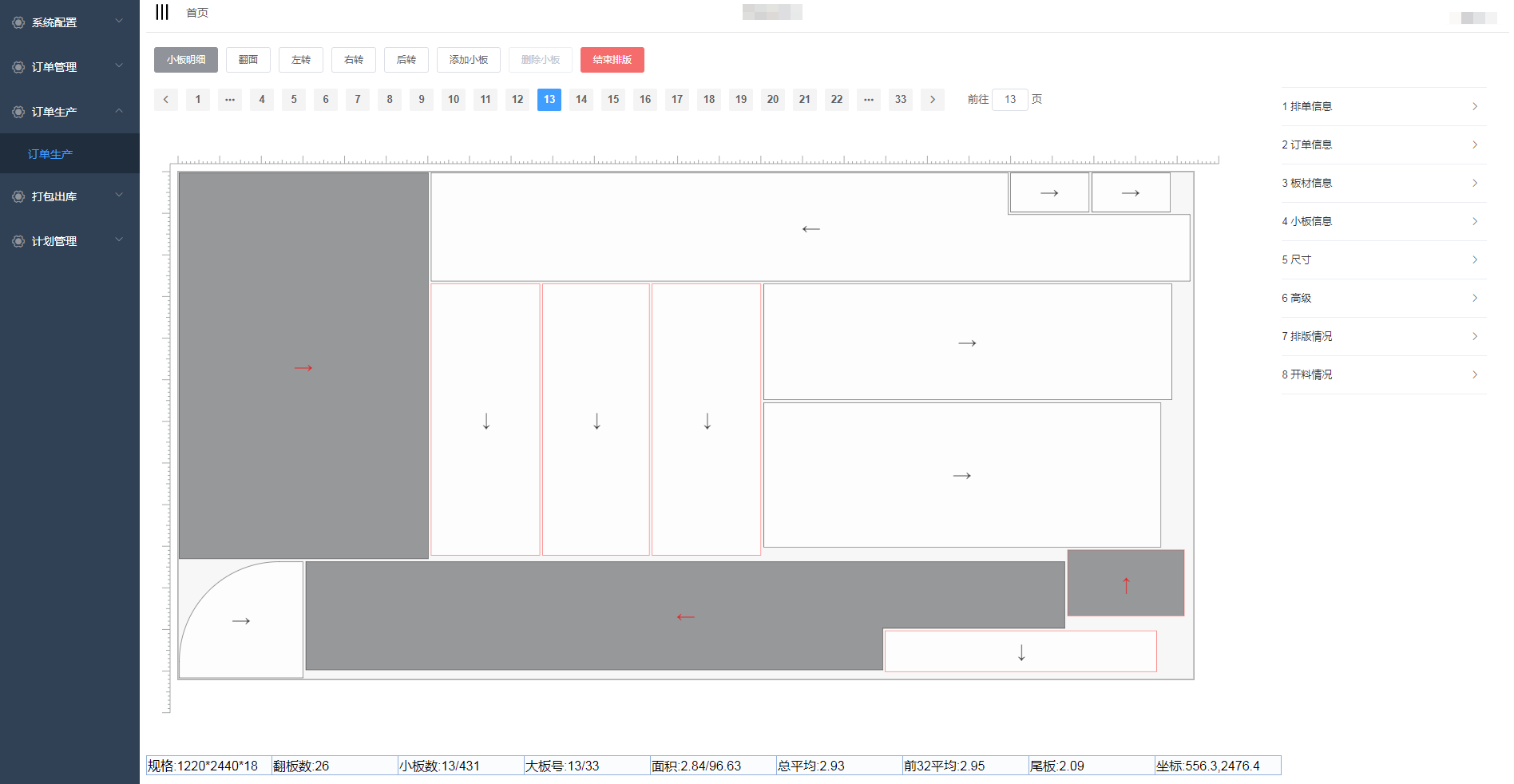Click the red up-arrow gray panel
The image size is (1514, 784).
click(1125, 584)
